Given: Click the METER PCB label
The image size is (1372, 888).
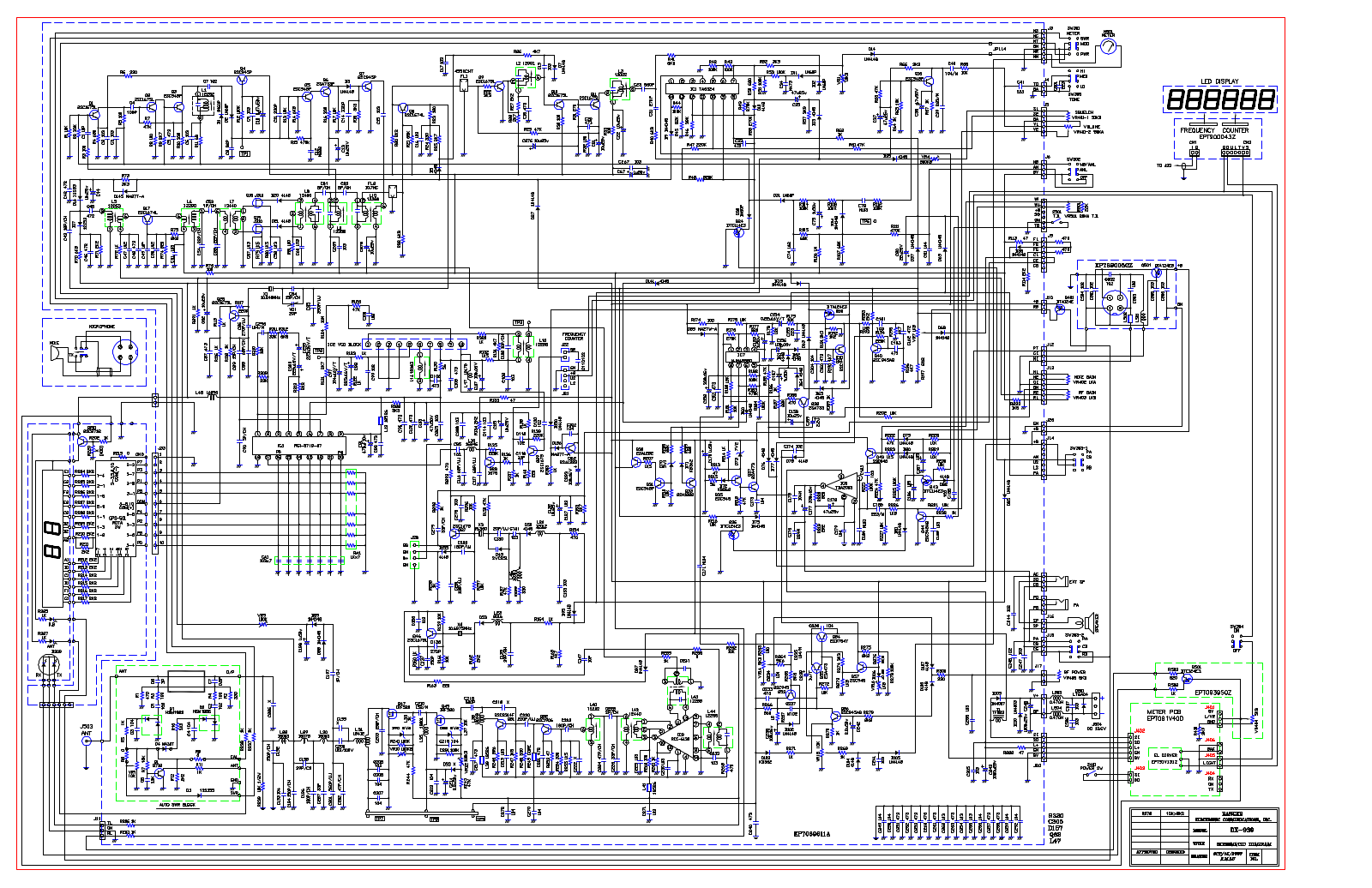Looking at the screenshot, I should click(1163, 712).
